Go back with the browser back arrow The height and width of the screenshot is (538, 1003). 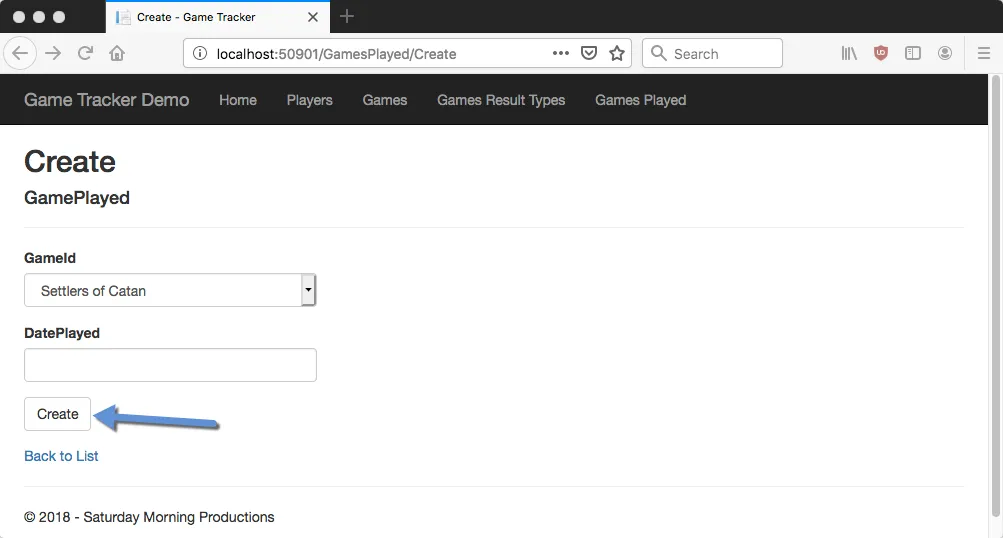20,53
